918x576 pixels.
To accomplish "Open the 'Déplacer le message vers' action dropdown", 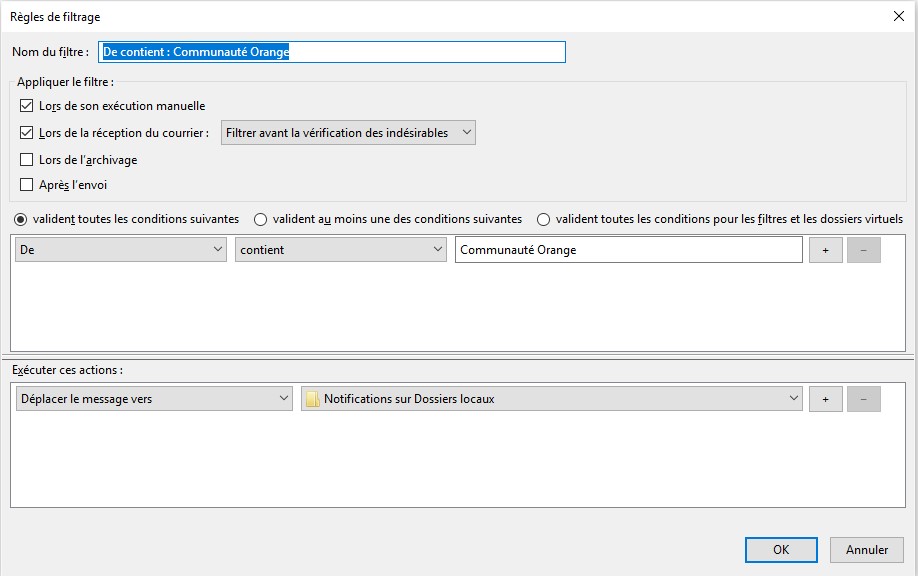I will [153, 398].
